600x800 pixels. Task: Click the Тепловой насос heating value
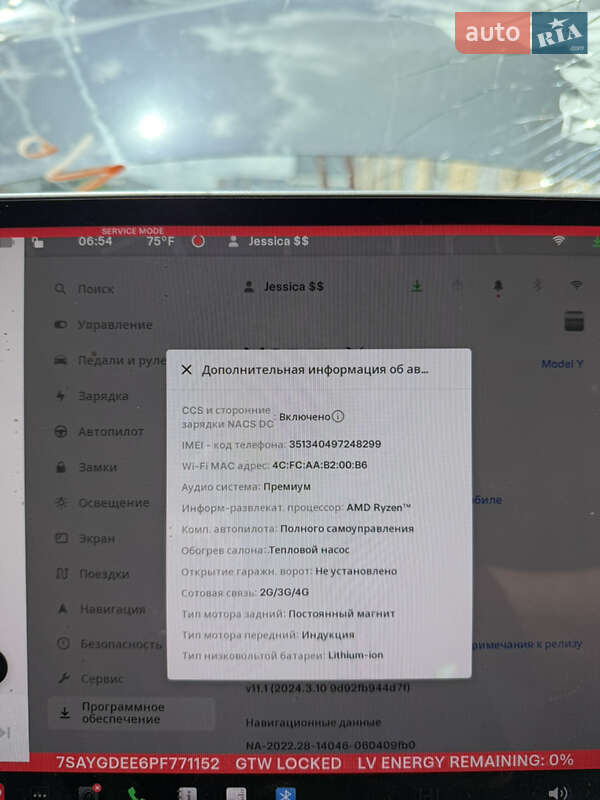point(309,550)
